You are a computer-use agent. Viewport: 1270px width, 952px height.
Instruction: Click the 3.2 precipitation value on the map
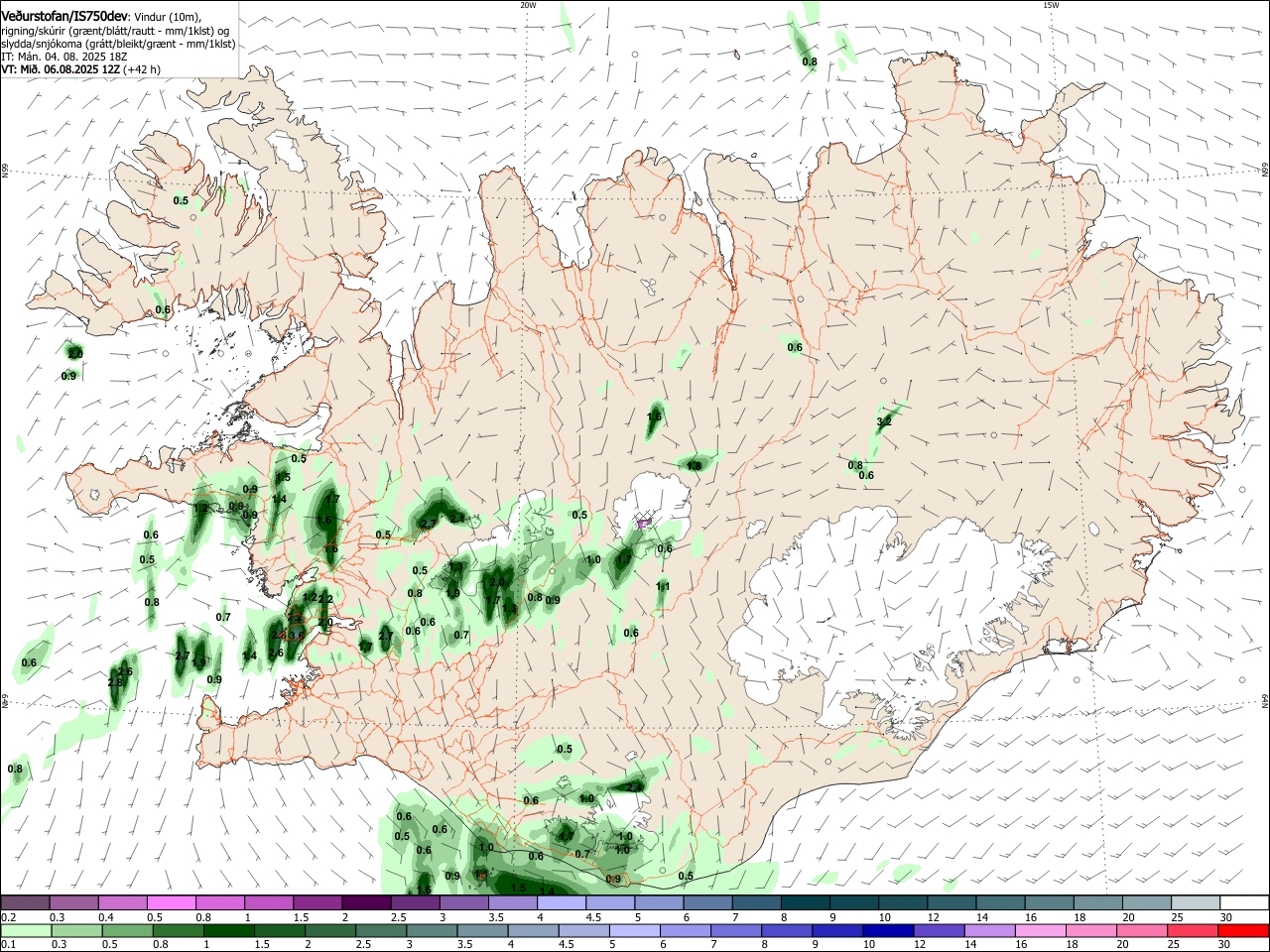(x=884, y=421)
